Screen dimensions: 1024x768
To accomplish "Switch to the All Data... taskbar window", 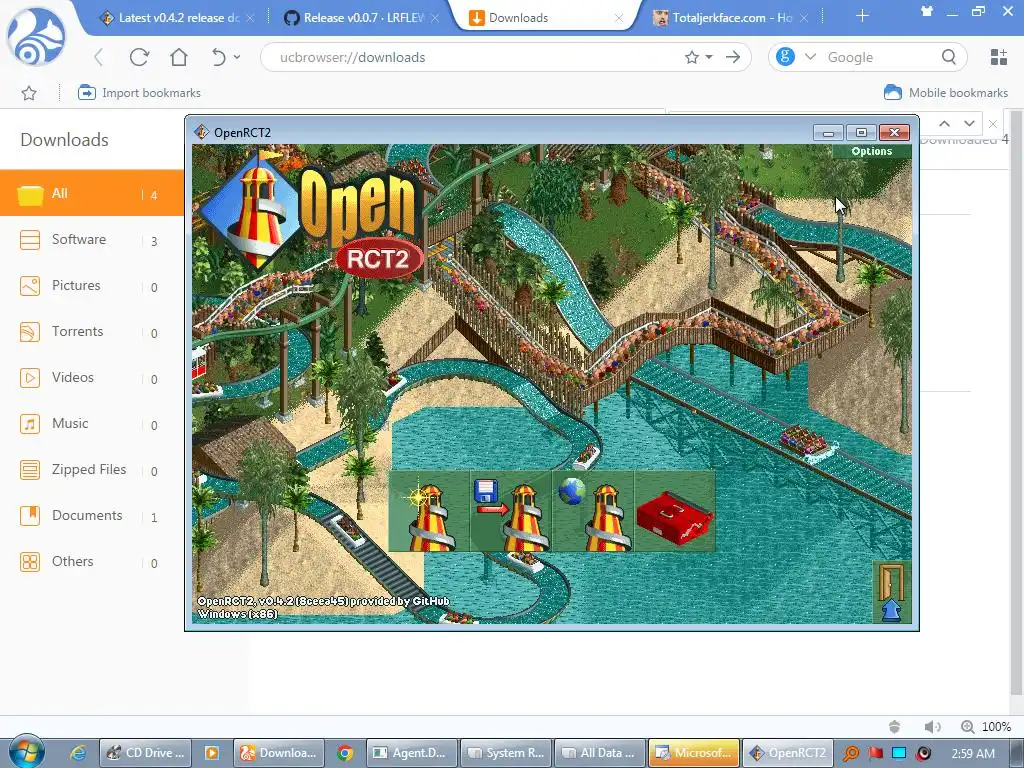I will coord(600,753).
